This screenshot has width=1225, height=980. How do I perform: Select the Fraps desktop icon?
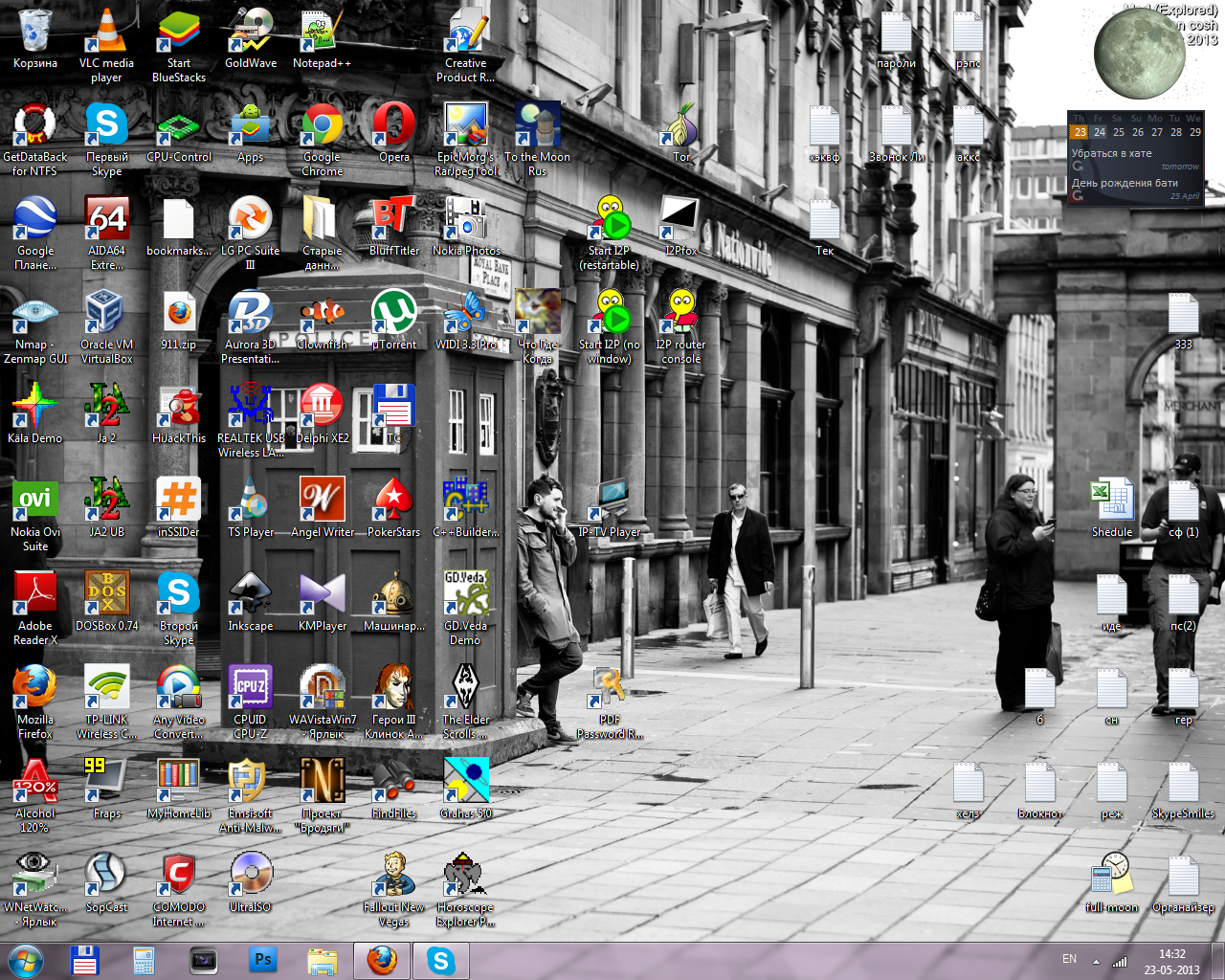pyautogui.click(x=106, y=791)
